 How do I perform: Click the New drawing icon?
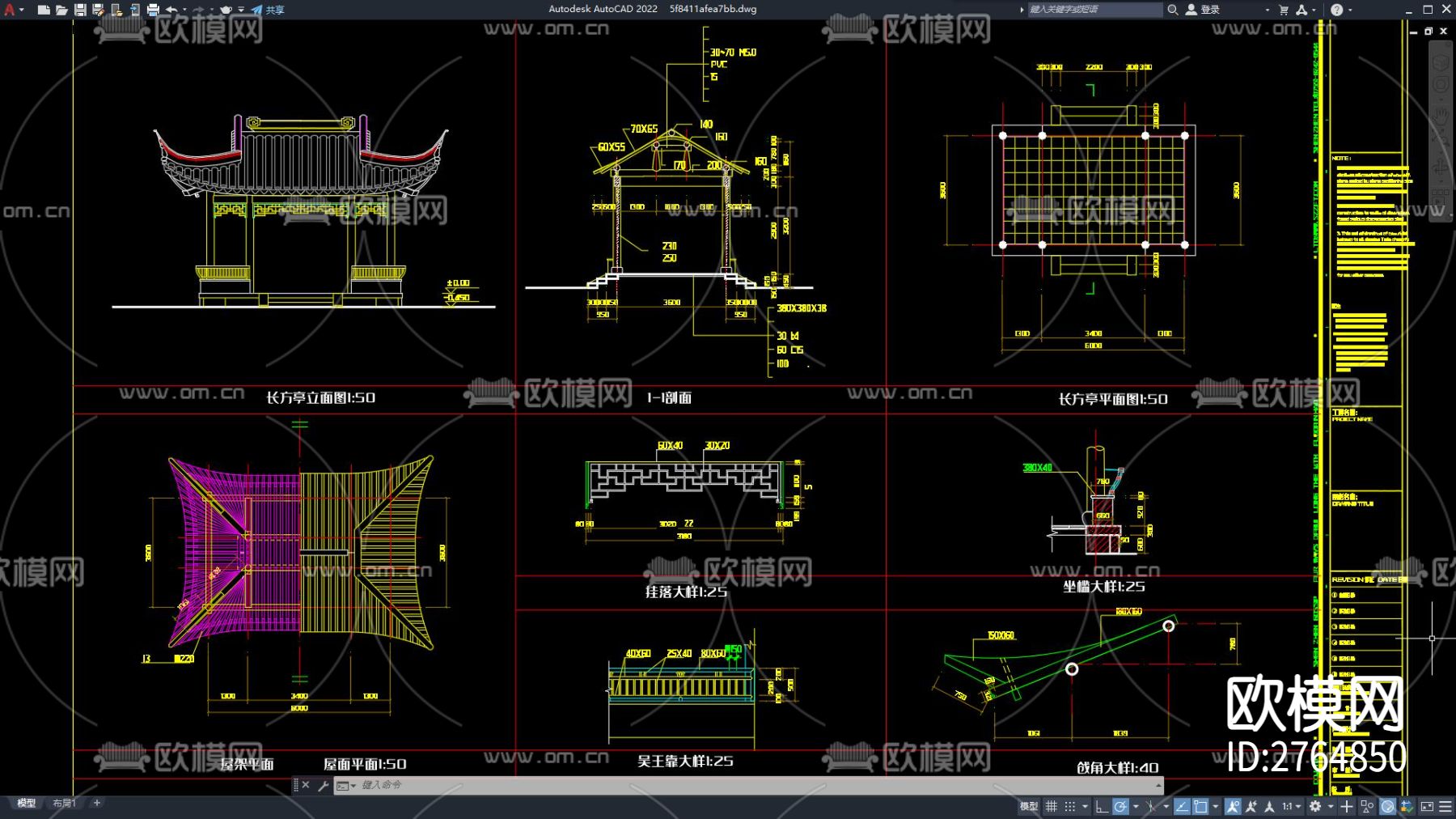pyautogui.click(x=44, y=10)
